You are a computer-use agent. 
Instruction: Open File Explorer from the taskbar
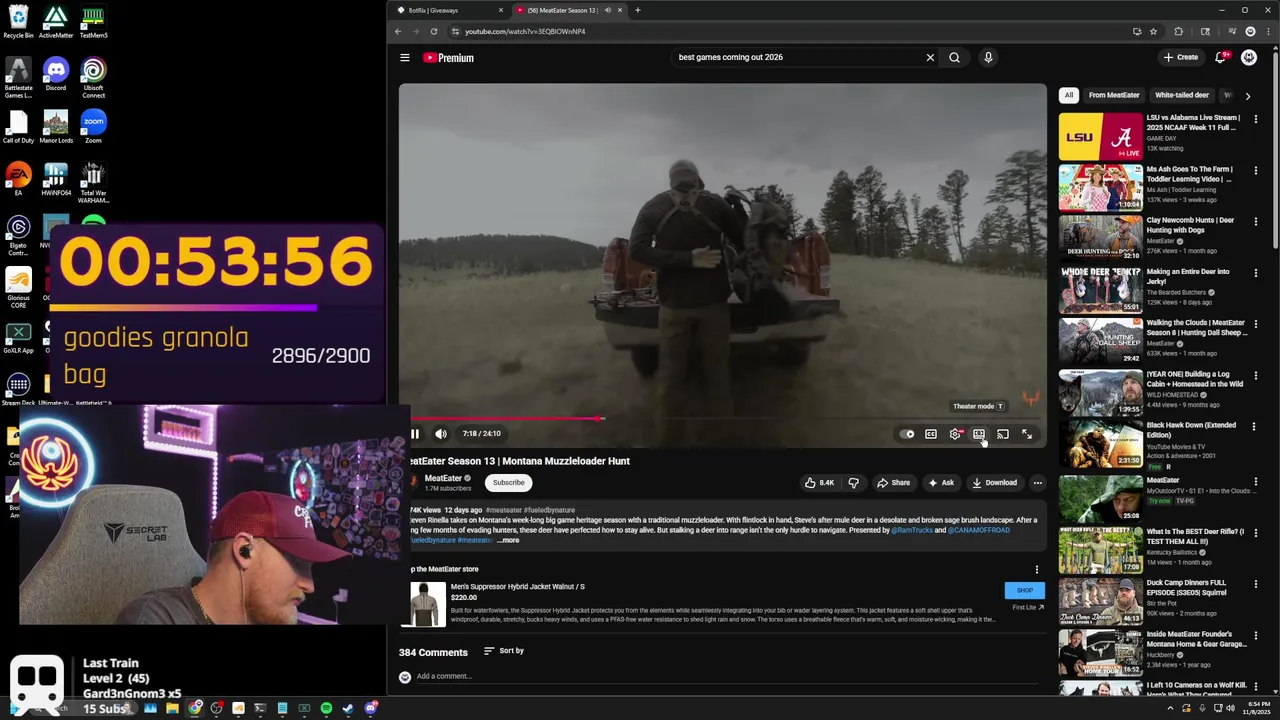172,709
